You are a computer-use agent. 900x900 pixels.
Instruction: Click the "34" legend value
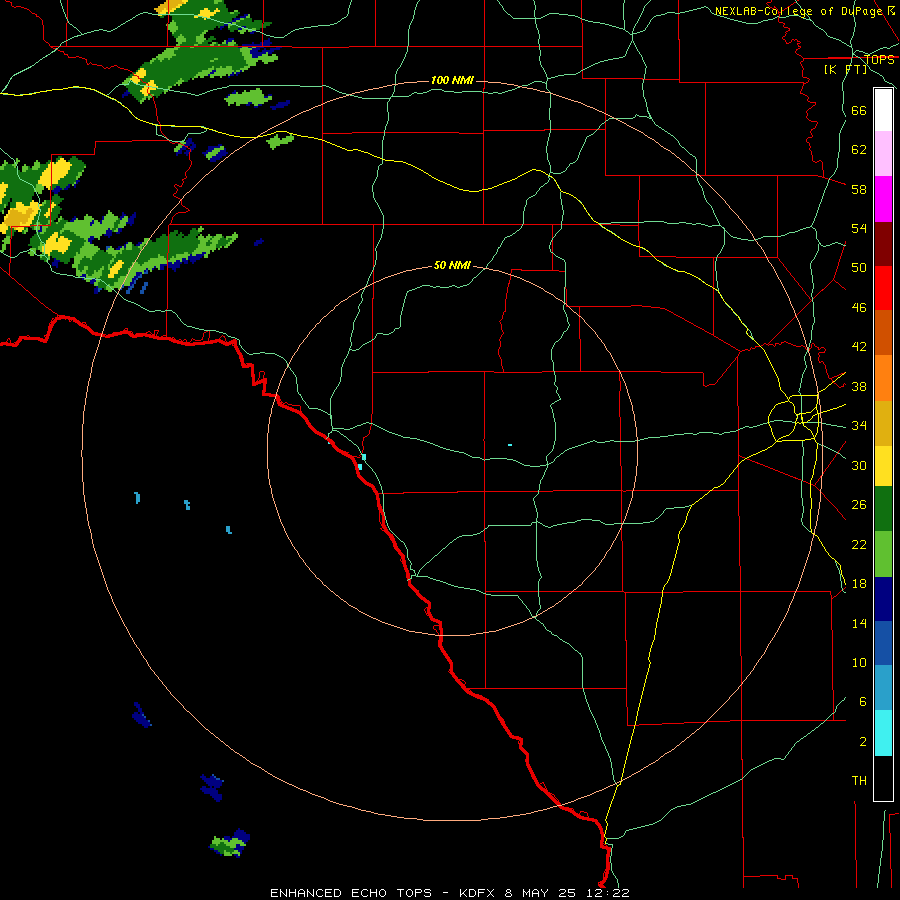tap(859, 426)
